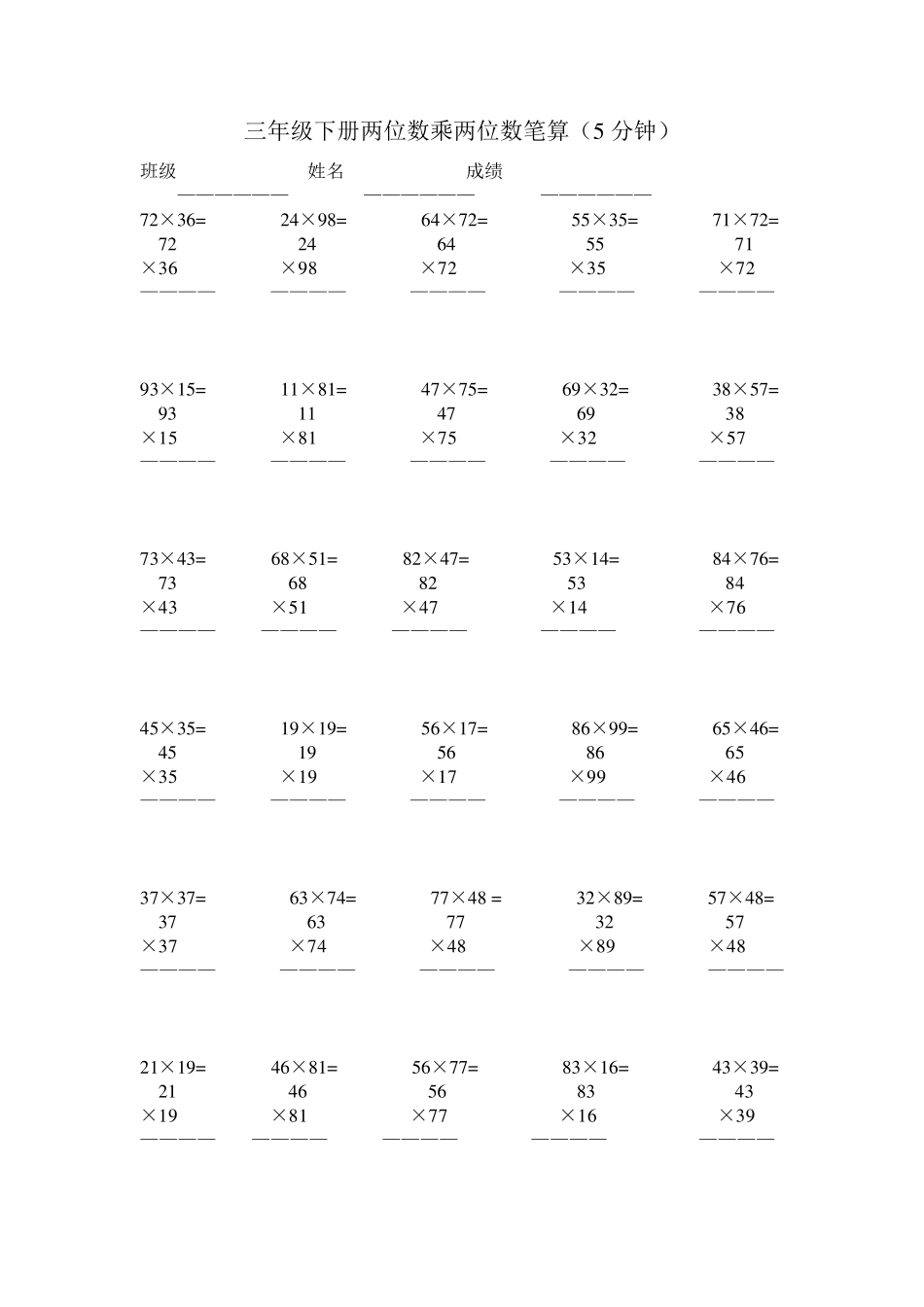
Task: Click the equation 71×72=
Action: click(745, 221)
